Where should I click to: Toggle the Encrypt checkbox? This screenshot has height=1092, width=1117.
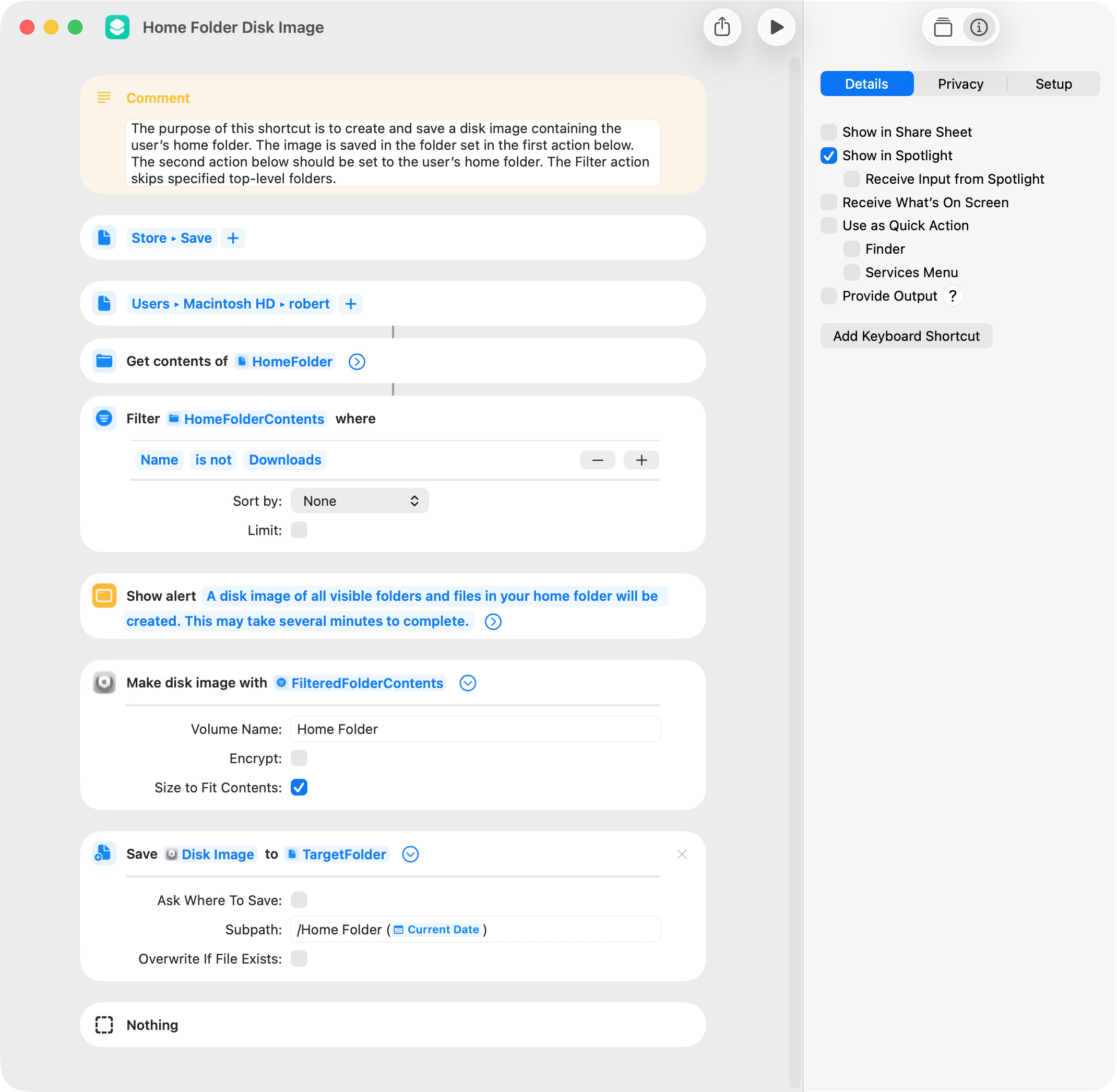coord(299,758)
